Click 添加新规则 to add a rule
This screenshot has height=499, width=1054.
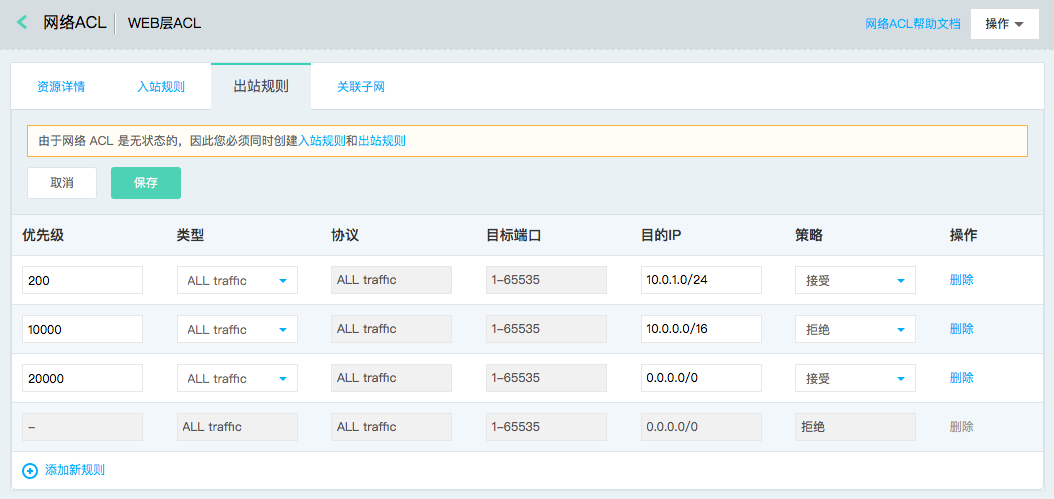click(75, 471)
